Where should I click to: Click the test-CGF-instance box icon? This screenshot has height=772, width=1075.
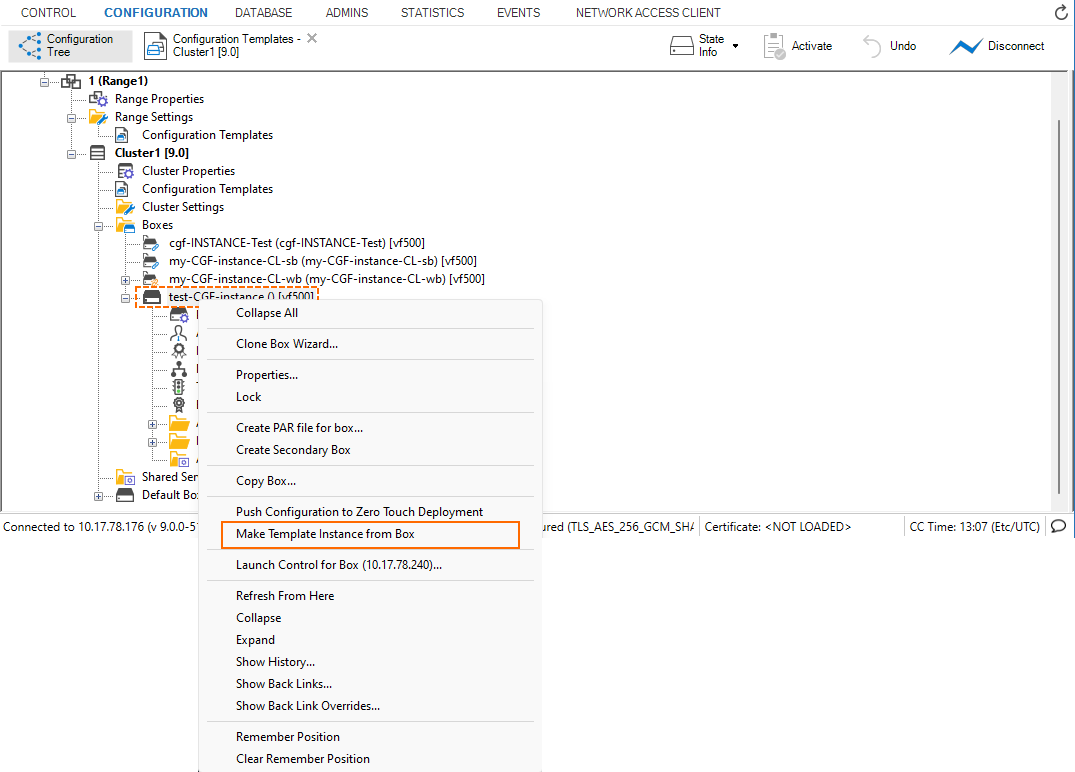(x=152, y=297)
